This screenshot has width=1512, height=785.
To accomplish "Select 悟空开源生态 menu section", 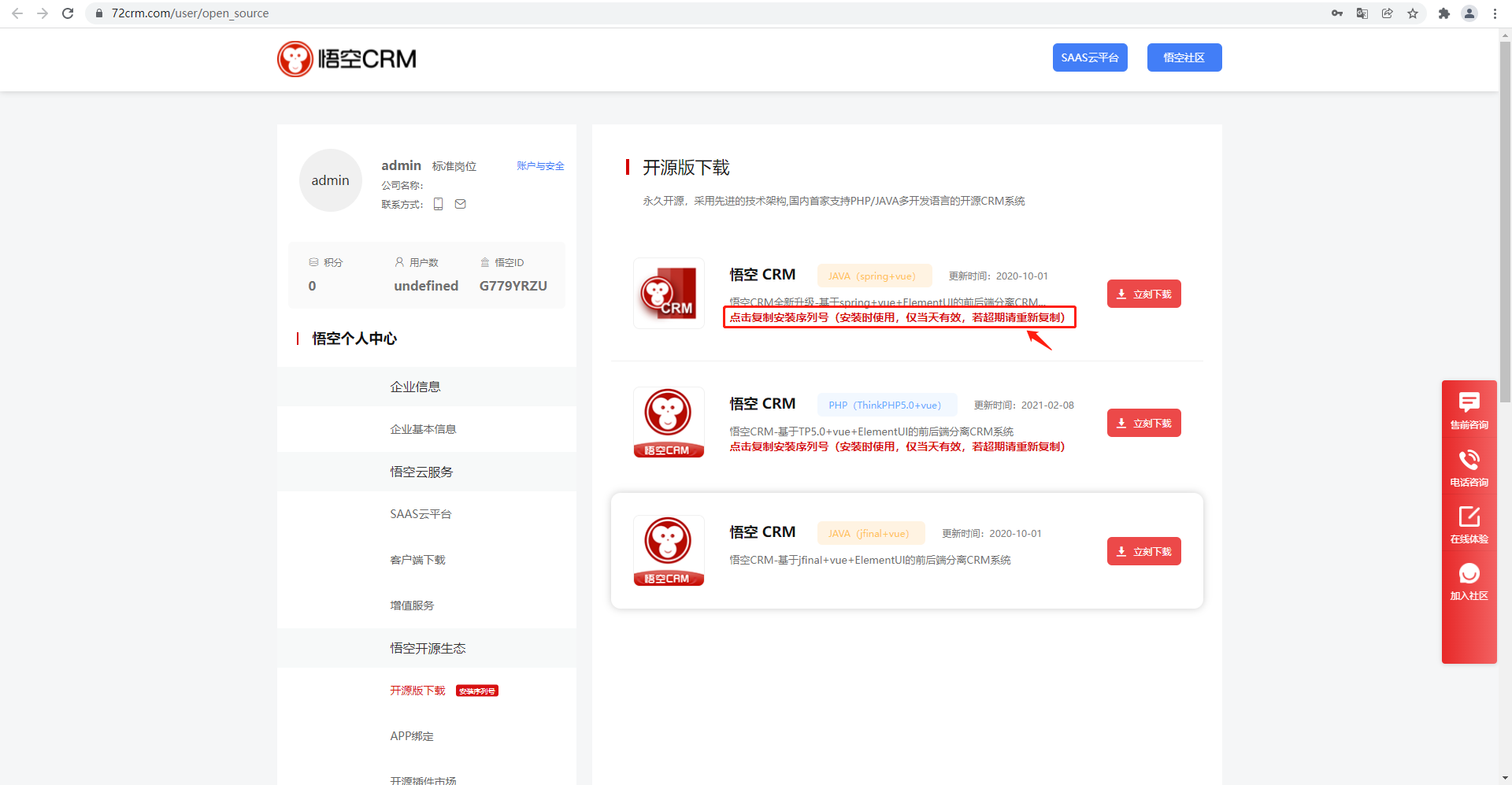I will [x=427, y=648].
